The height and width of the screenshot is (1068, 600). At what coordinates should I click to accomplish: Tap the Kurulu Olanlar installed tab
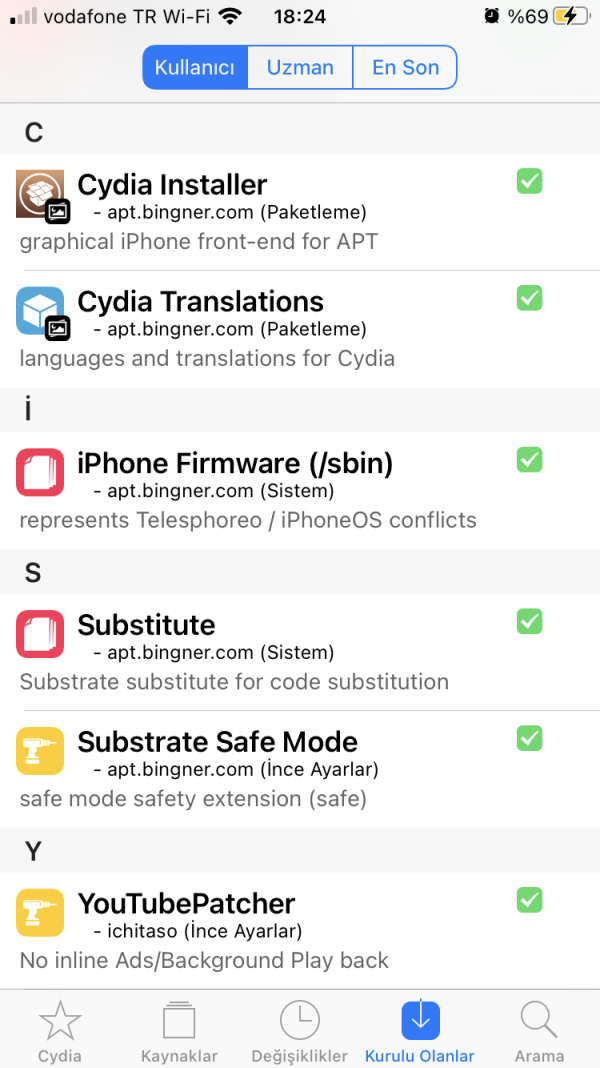coord(420,1031)
